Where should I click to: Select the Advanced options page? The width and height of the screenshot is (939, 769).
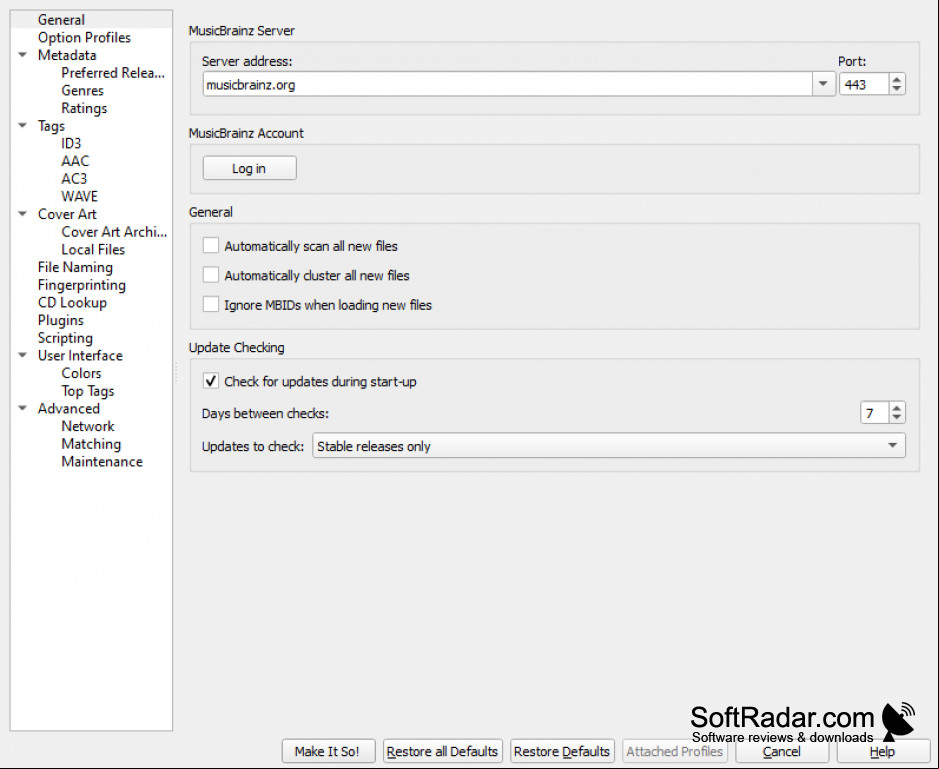click(x=68, y=408)
